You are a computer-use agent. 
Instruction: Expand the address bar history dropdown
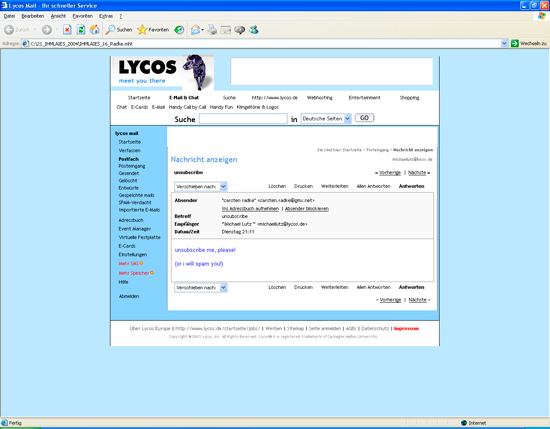pyautogui.click(x=504, y=43)
